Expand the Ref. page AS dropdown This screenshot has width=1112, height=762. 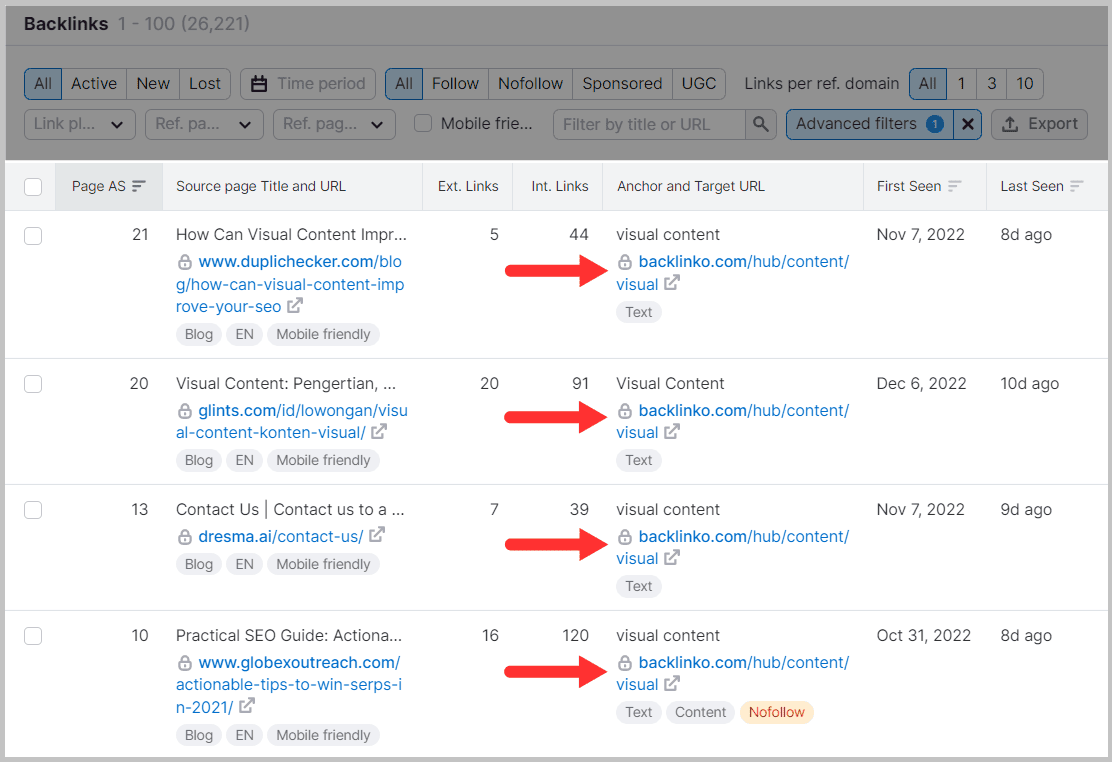[204, 124]
